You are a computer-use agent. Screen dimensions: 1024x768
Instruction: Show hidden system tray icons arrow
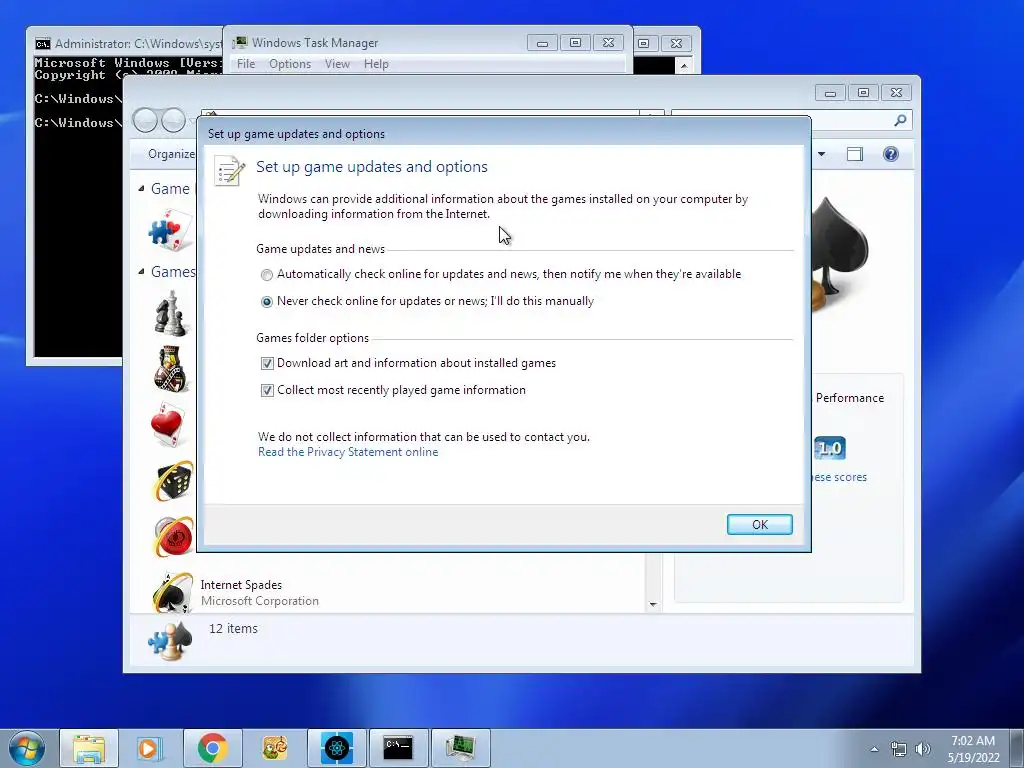[874, 749]
